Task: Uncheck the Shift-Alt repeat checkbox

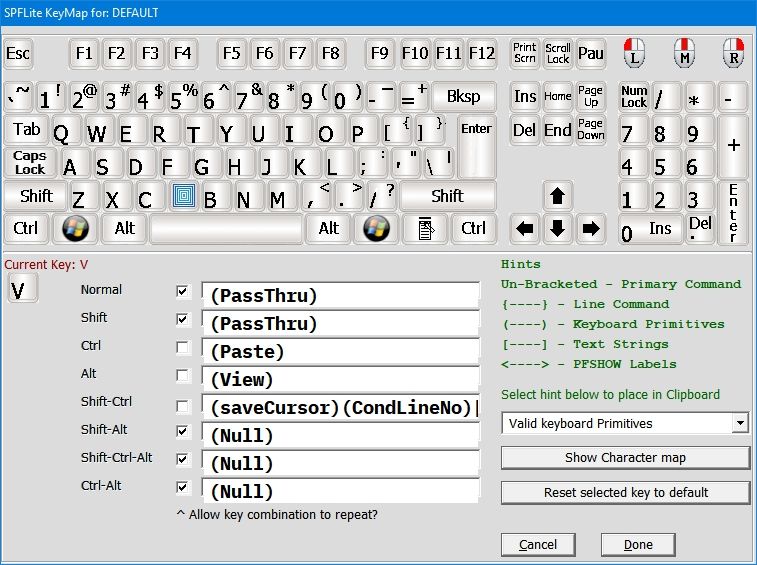Action: tap(182, 432)
